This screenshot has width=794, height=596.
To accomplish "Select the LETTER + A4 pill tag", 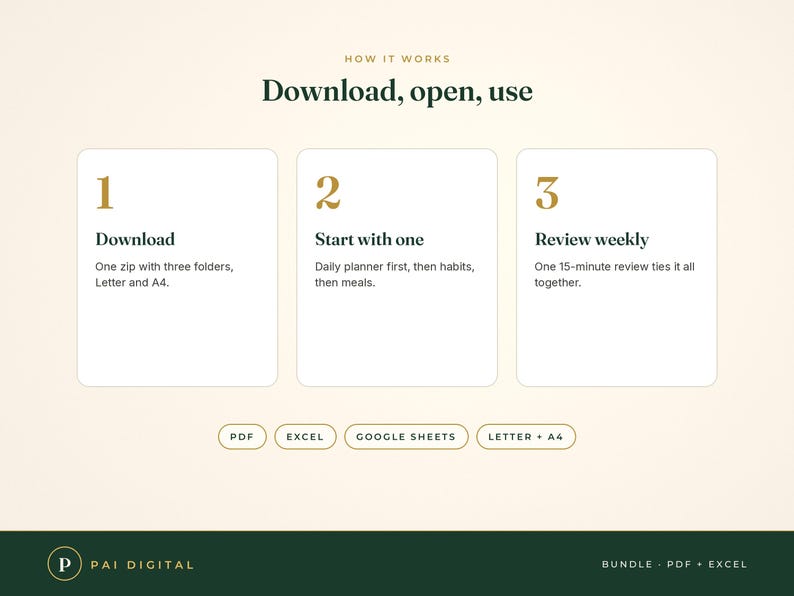I will pos(526,436).
